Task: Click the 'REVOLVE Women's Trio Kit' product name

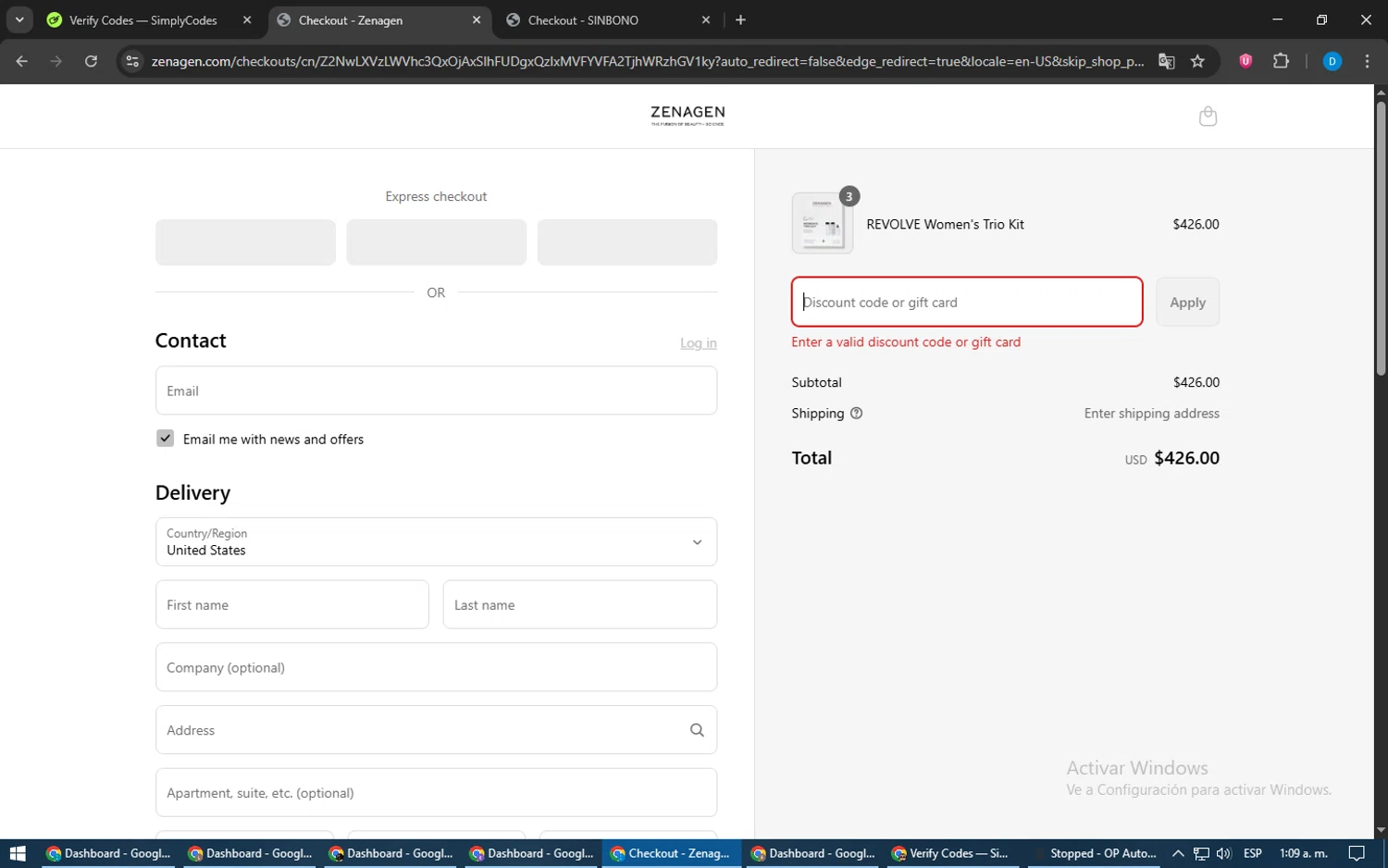Action: coord(945,224)
